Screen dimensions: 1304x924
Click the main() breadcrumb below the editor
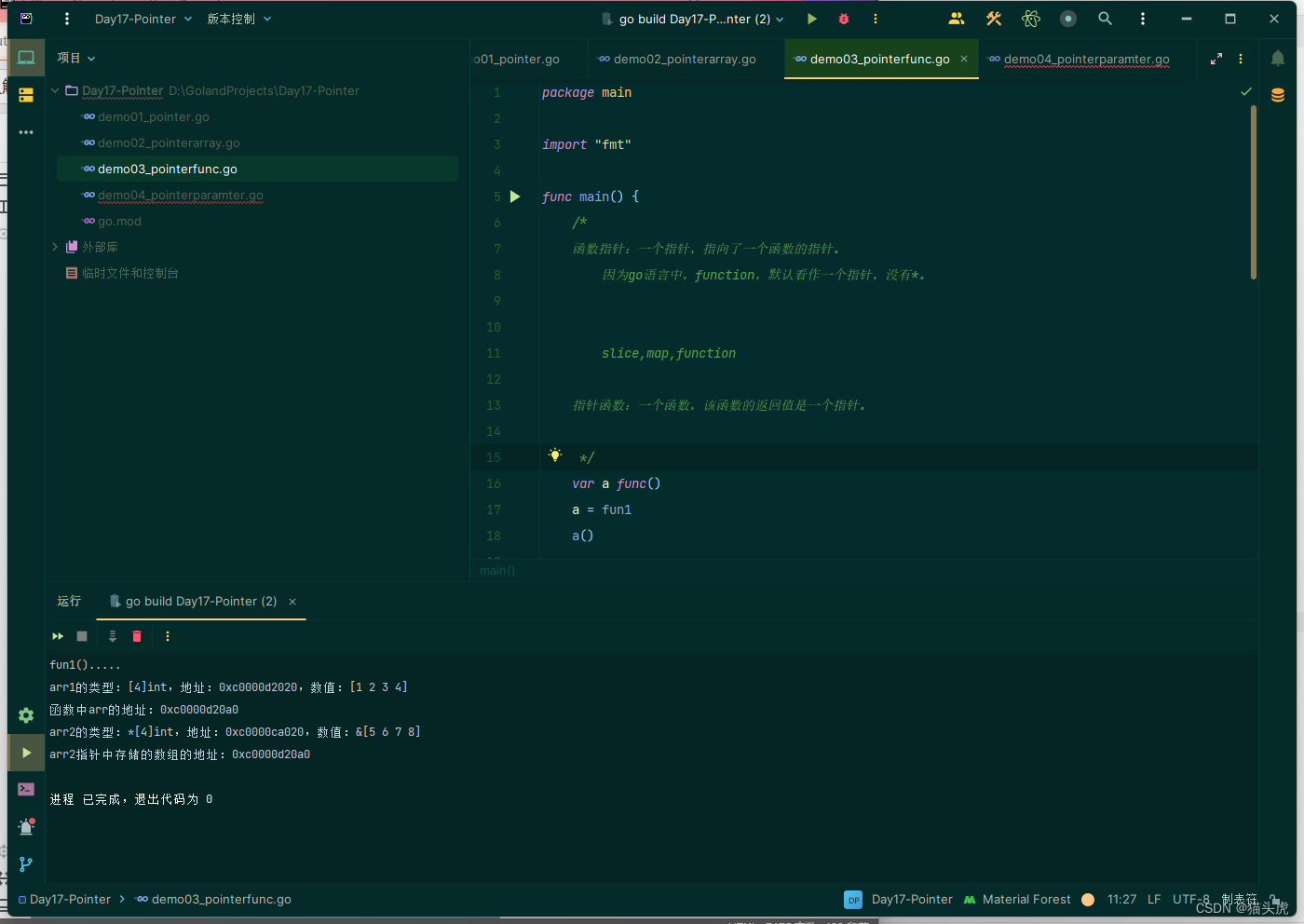(x=497, y=571)
